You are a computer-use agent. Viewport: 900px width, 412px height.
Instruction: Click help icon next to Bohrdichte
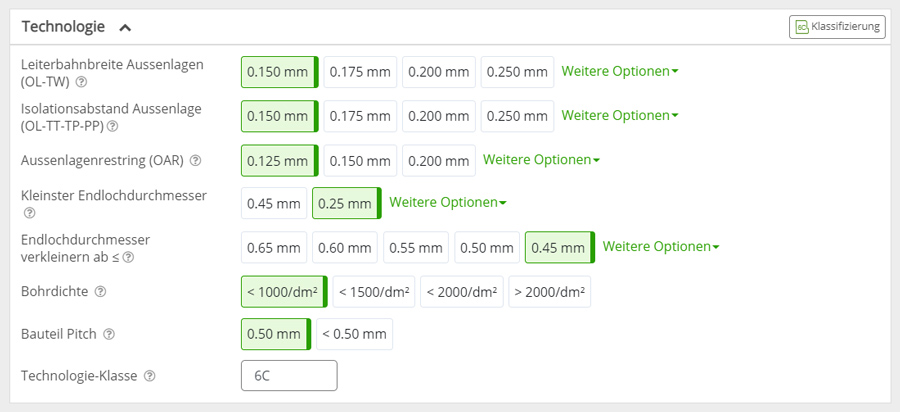pos(100,291)
